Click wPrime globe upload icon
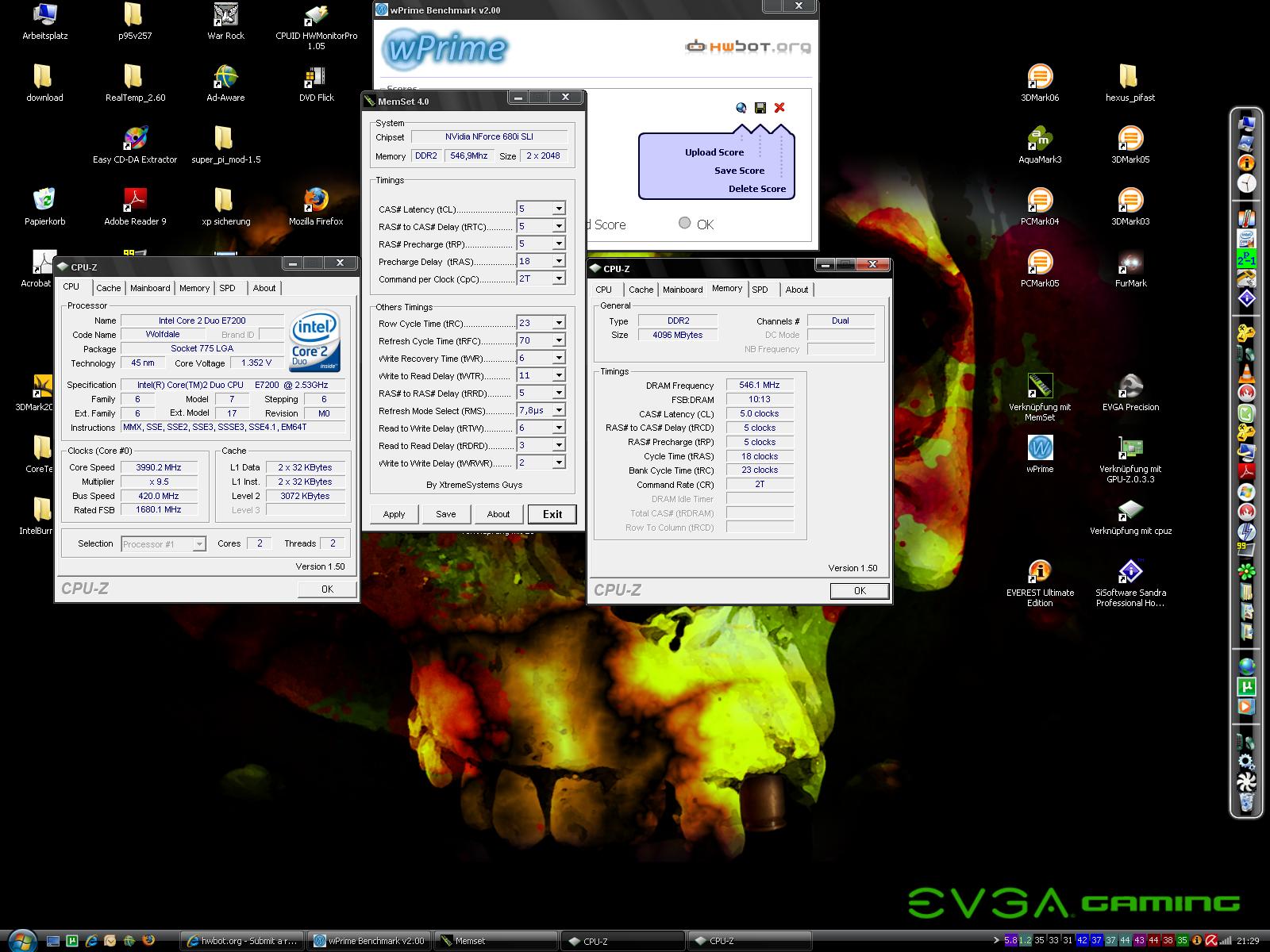Image resolution: width=1270 pixels, height=952 pixels. click(x=741, y=108)
